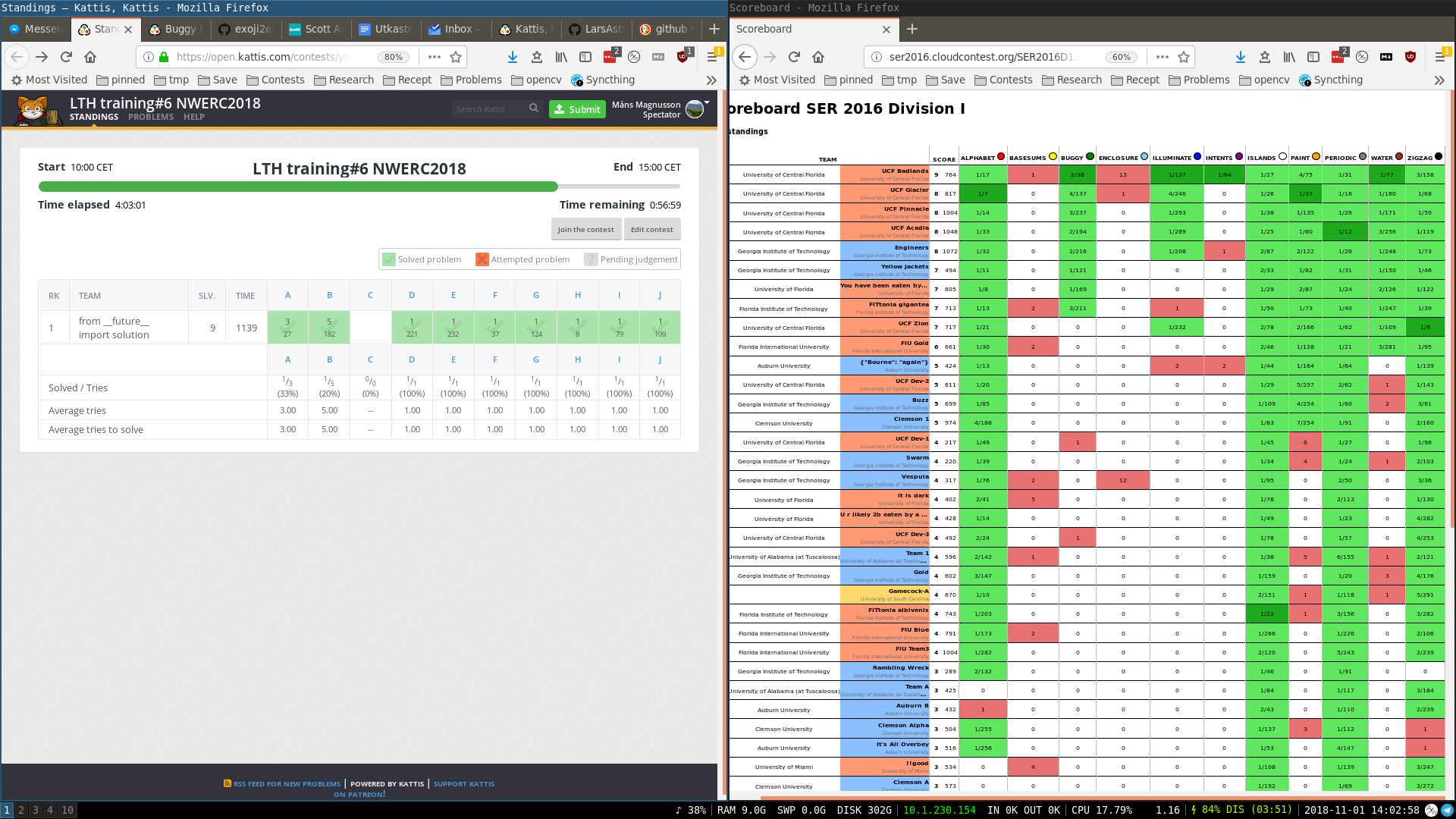Reload the Kattis standings page
This screenshot has height=819, width=1456.
pos(66,57)
